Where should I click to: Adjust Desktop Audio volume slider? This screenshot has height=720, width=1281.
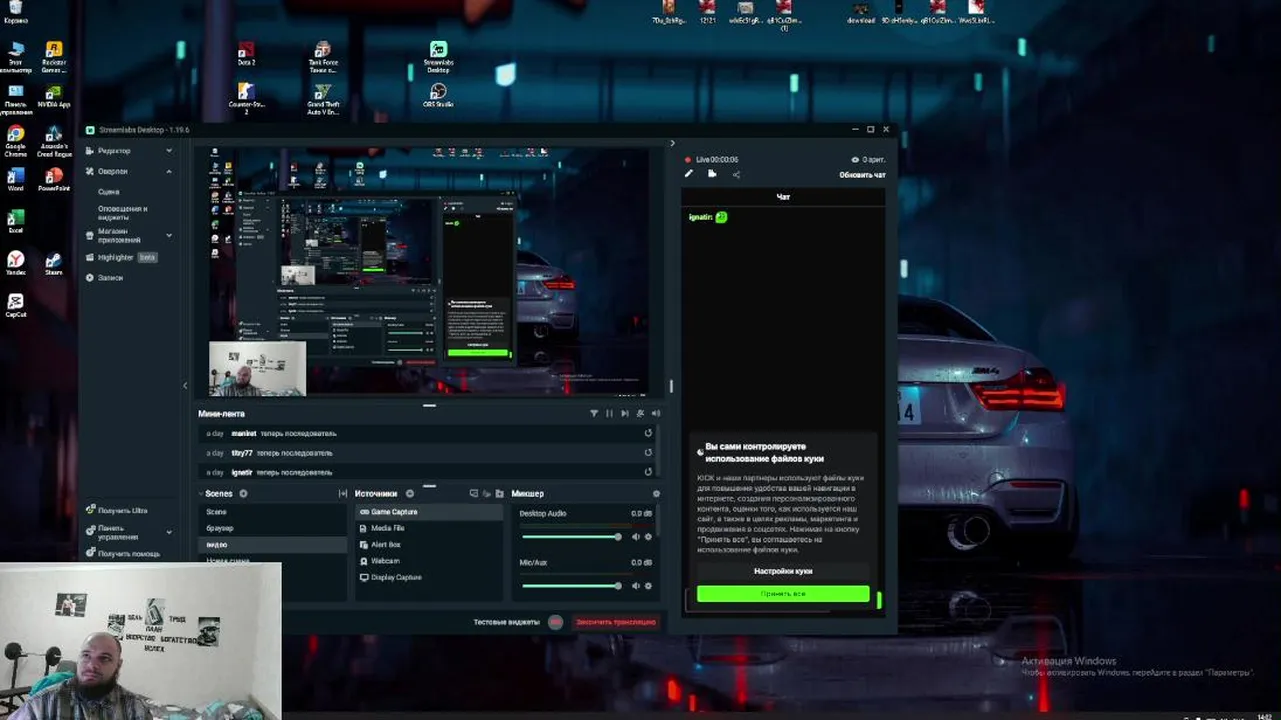click(x=570, y=537)
